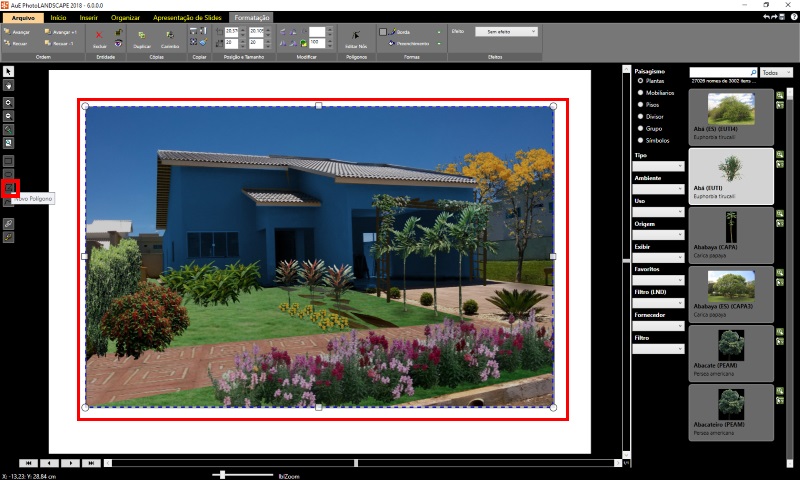Click the zoom slider handle at bottom
Image resolution: width=800 pixels, height=480 pixels.
(x=222, y=475)
